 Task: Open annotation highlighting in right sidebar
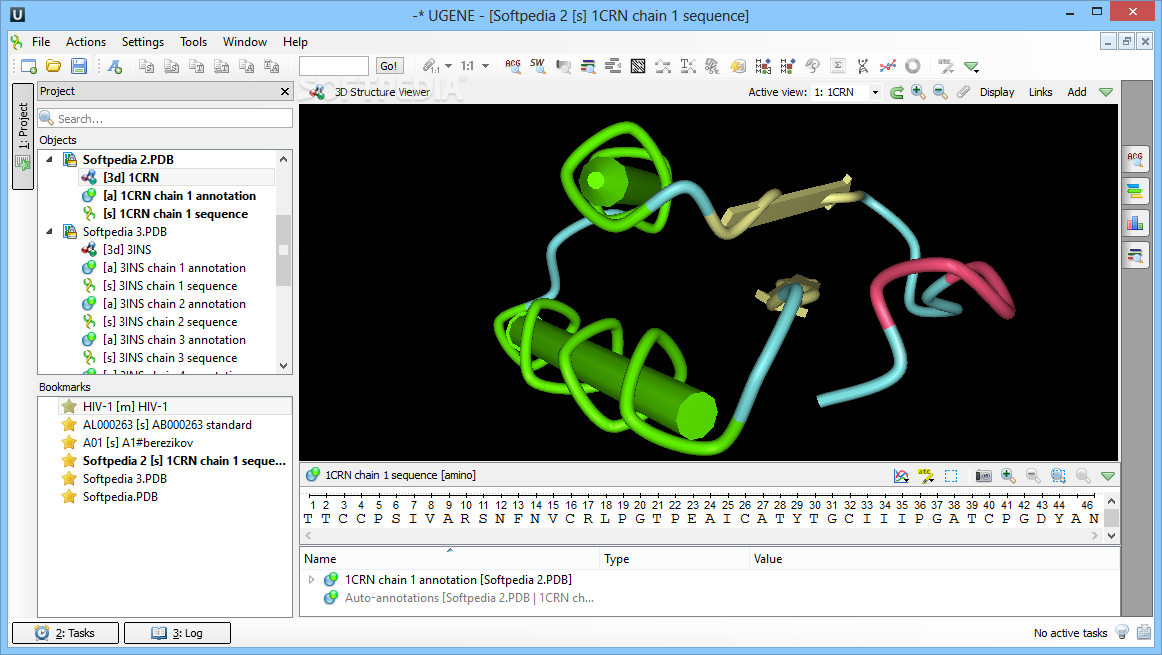[1135, 191]
